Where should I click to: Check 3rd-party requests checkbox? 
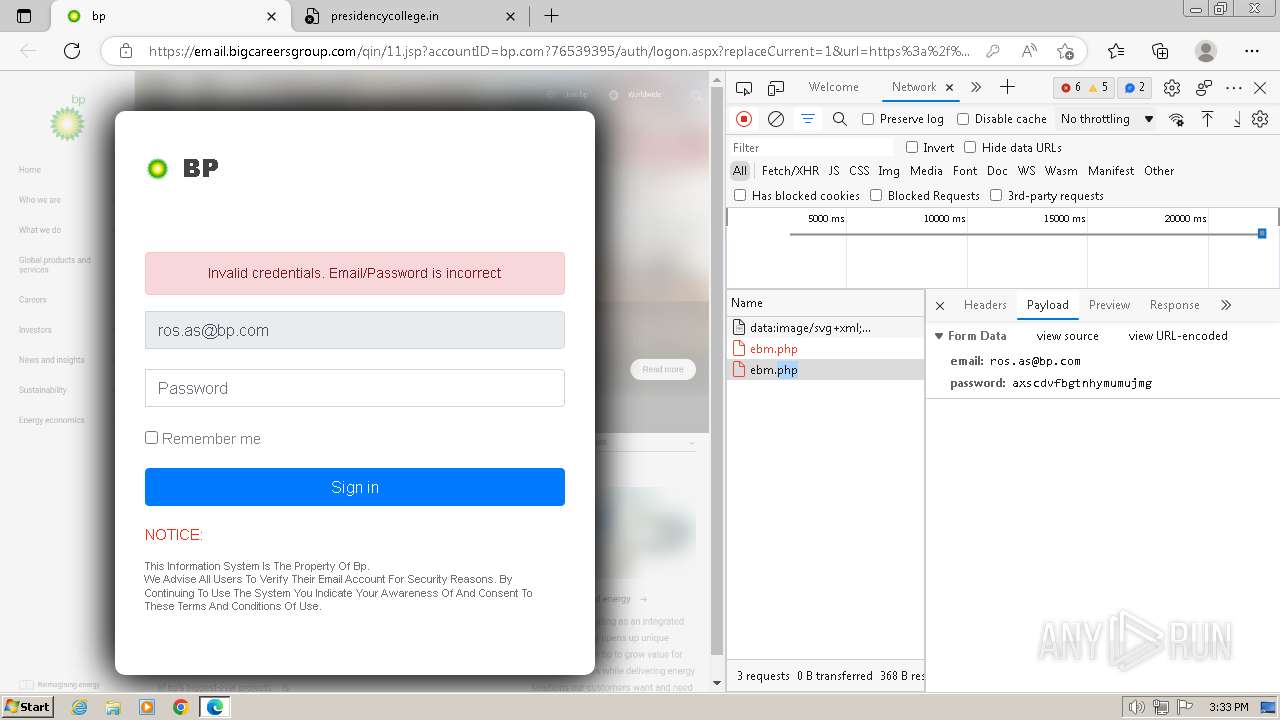point(996,195)
